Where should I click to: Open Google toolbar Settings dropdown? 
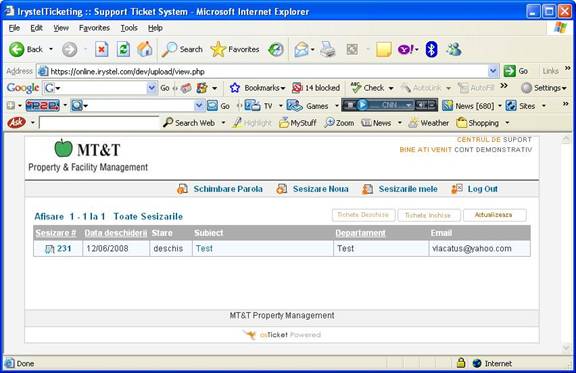pyautogui.click(x=543, y=88)
